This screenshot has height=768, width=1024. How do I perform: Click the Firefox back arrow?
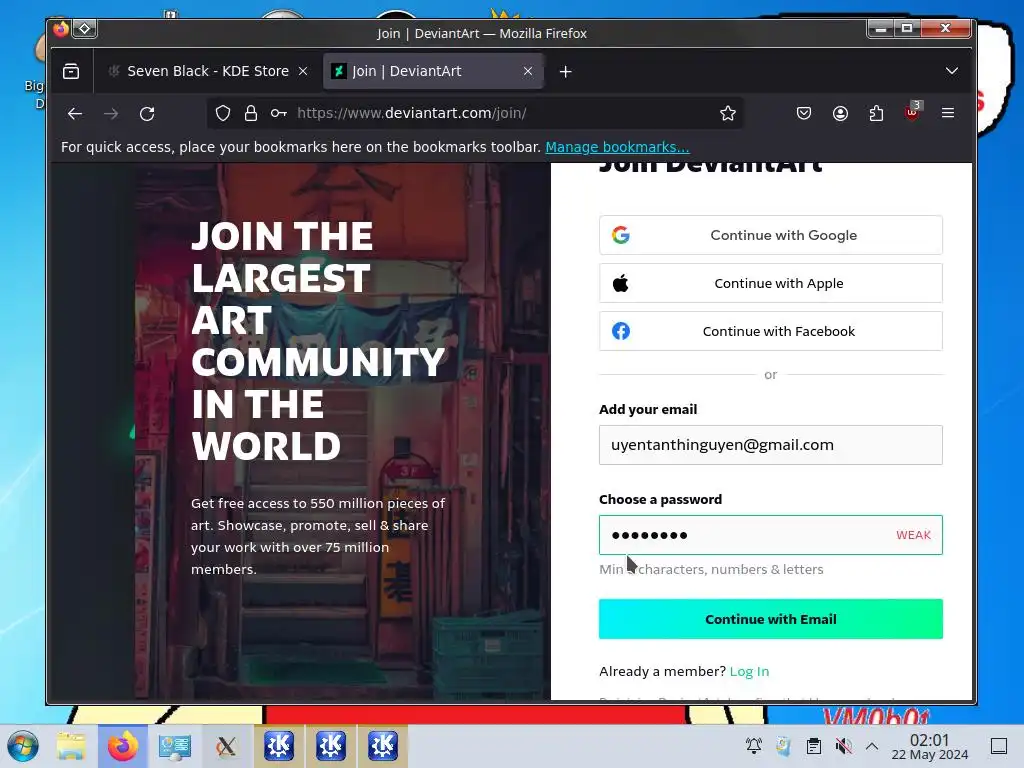(75, 114)
